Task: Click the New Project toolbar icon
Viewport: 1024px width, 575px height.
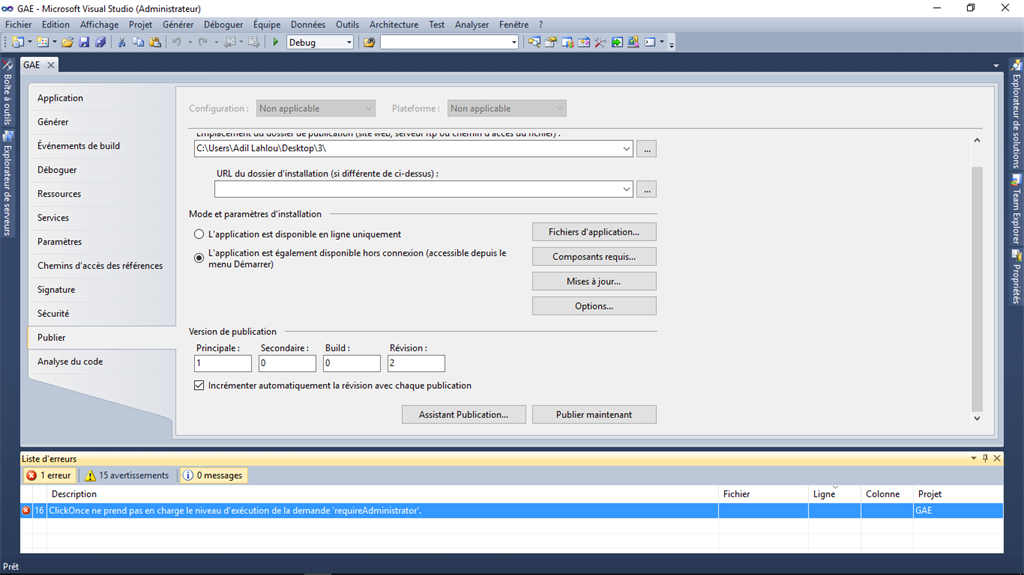Action: click(18, 42)
